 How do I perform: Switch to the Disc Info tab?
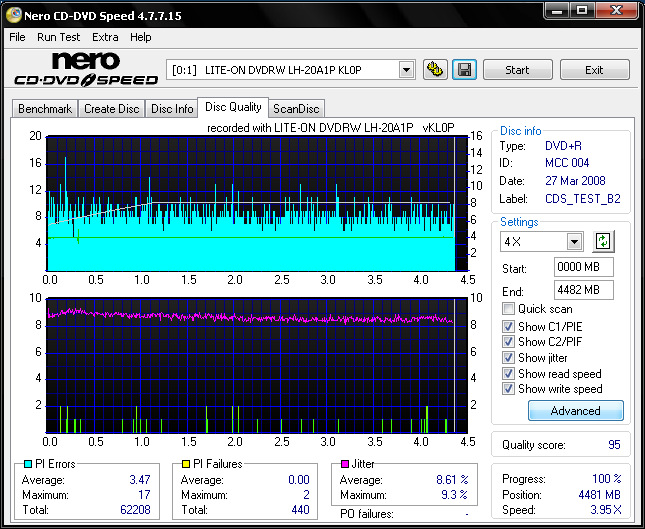(172, 109)
